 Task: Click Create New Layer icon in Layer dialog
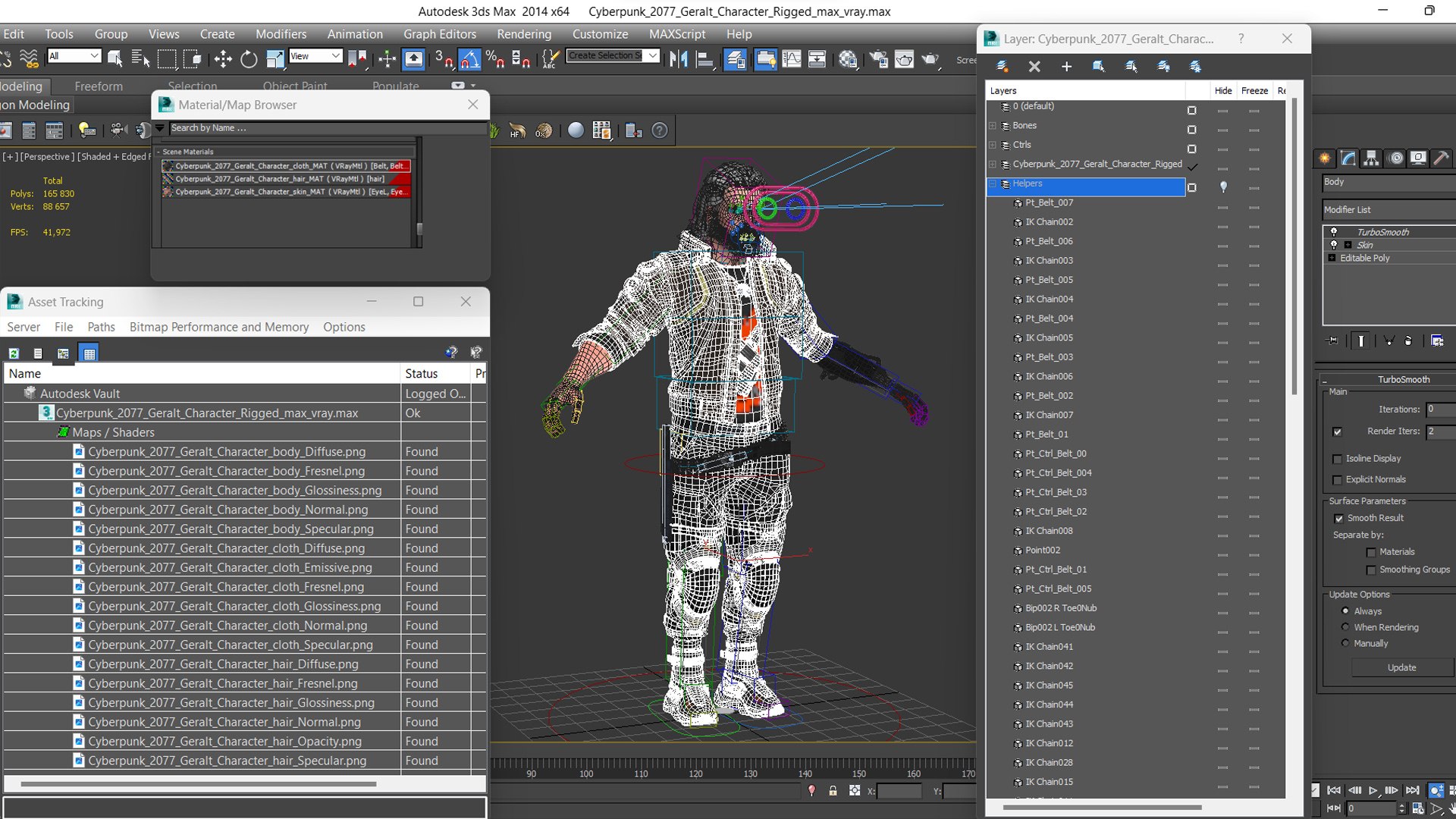(x=1002, y=67)
